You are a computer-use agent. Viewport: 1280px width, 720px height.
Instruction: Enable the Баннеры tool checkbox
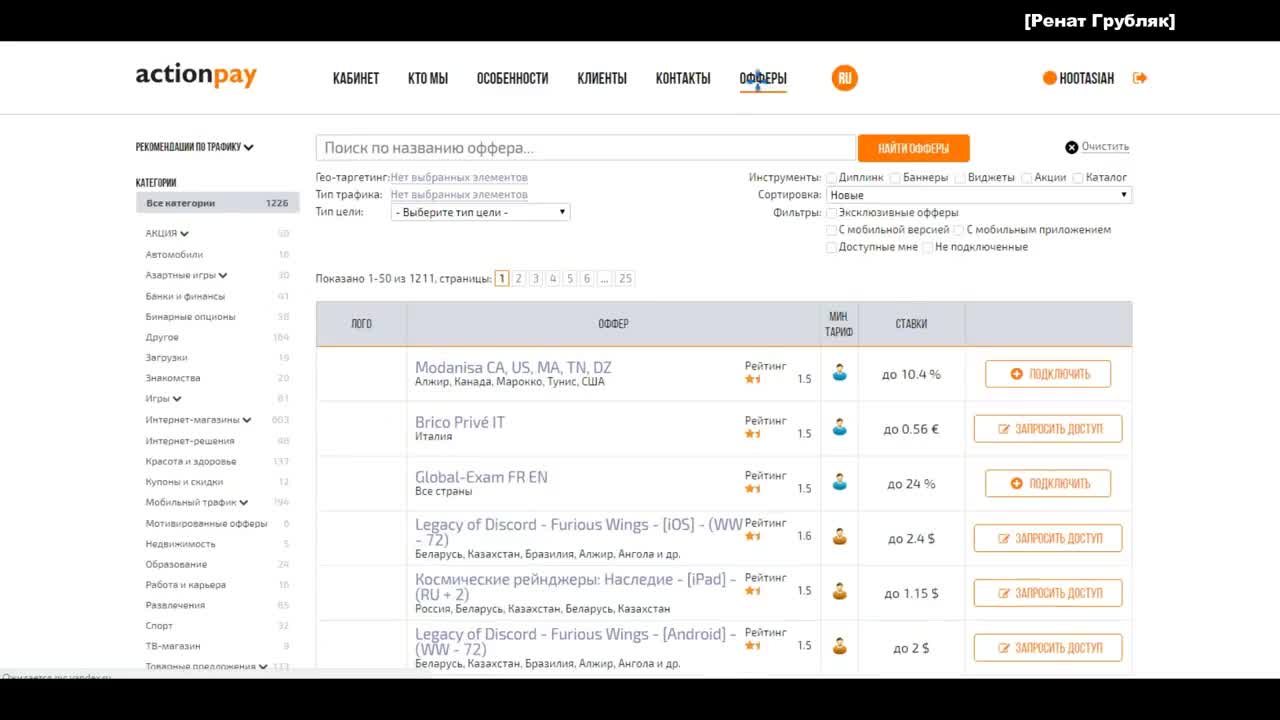click(x=895, y=178)
